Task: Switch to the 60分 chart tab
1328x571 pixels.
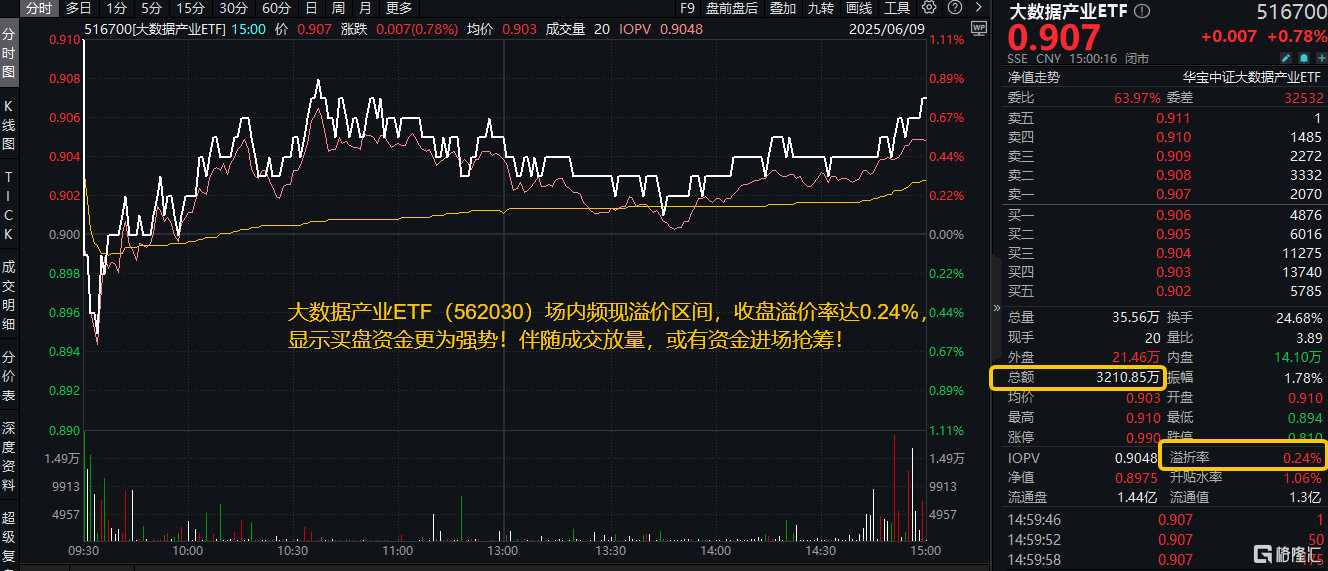Action: (x=276, y=8)
